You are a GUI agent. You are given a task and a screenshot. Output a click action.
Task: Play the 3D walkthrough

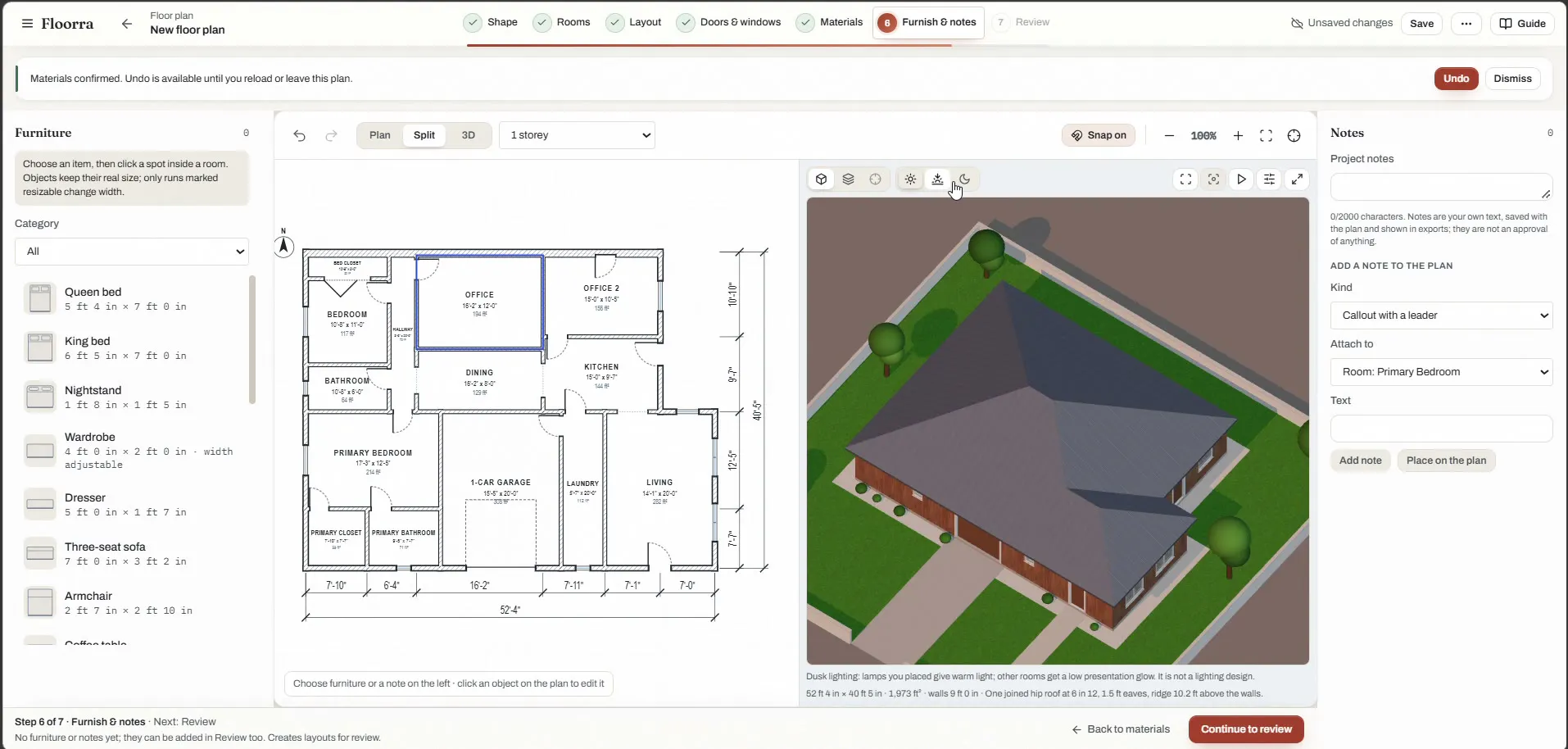pyautogui.click(x=1242, y=179)
